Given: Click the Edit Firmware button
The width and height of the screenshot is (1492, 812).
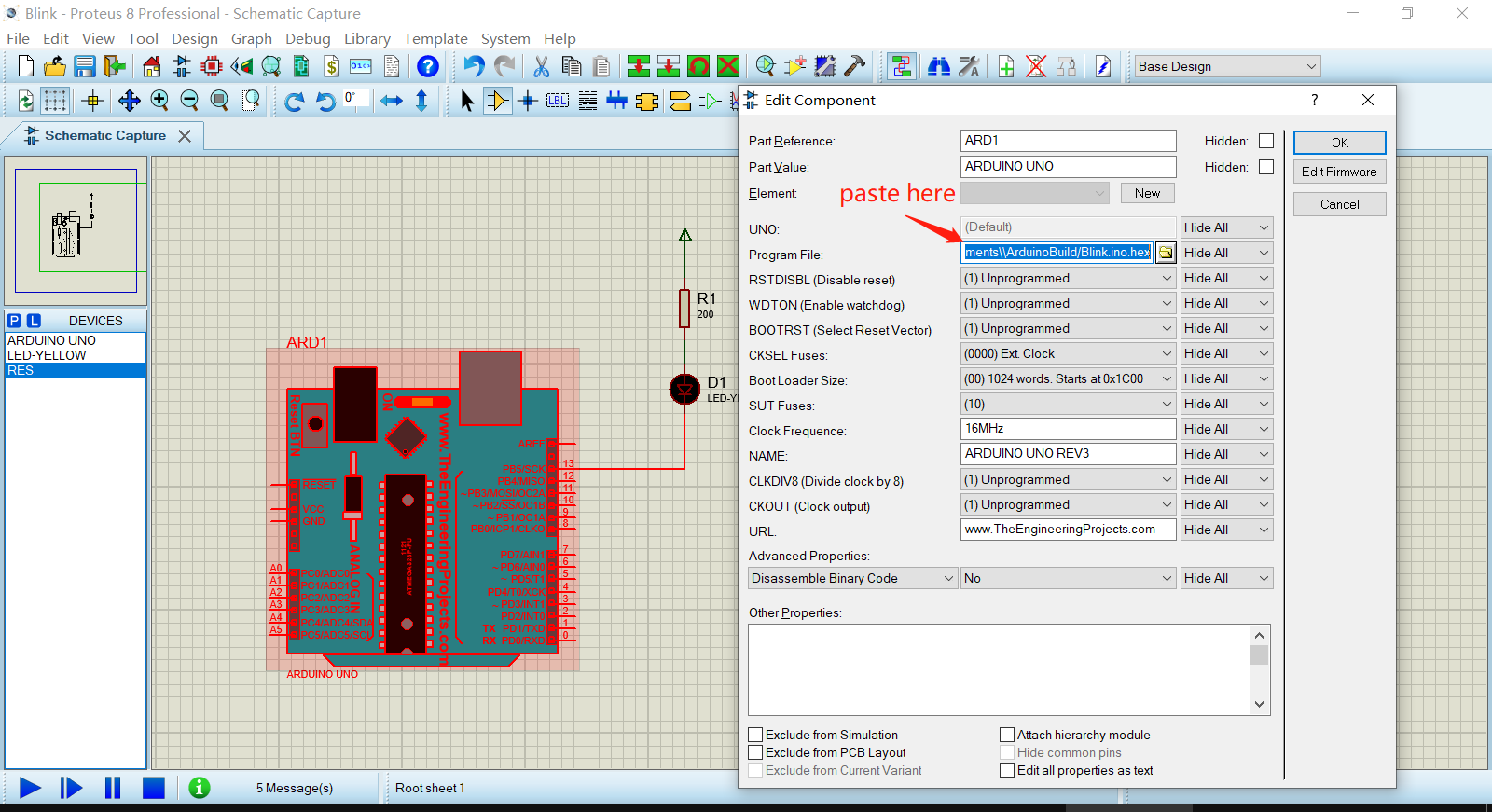Looking at the screenshot, I should 1339,172.
